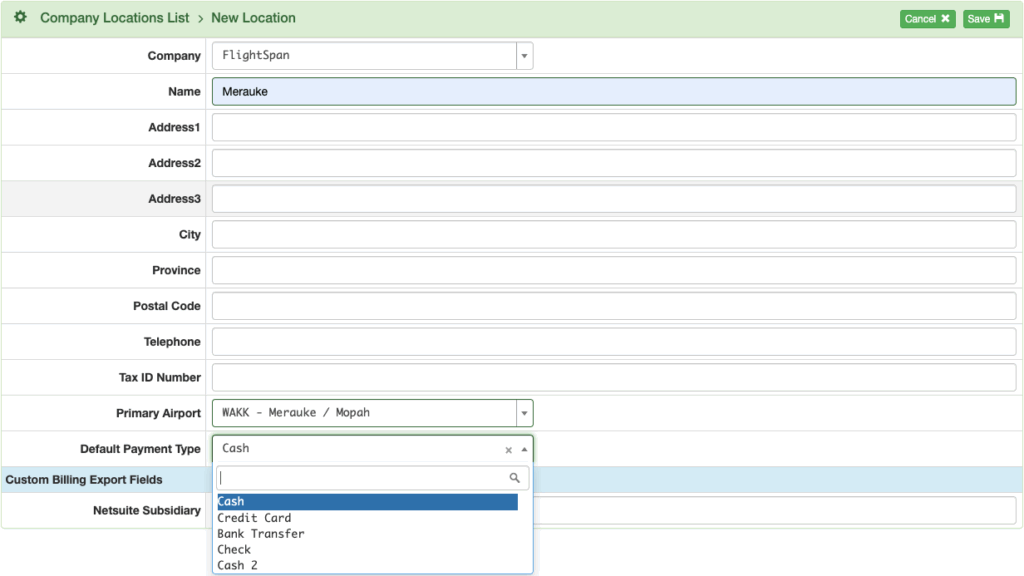Click the Name field containing Merauke
The width and height of the screenshot is (1024, 576).
(614, 91)
